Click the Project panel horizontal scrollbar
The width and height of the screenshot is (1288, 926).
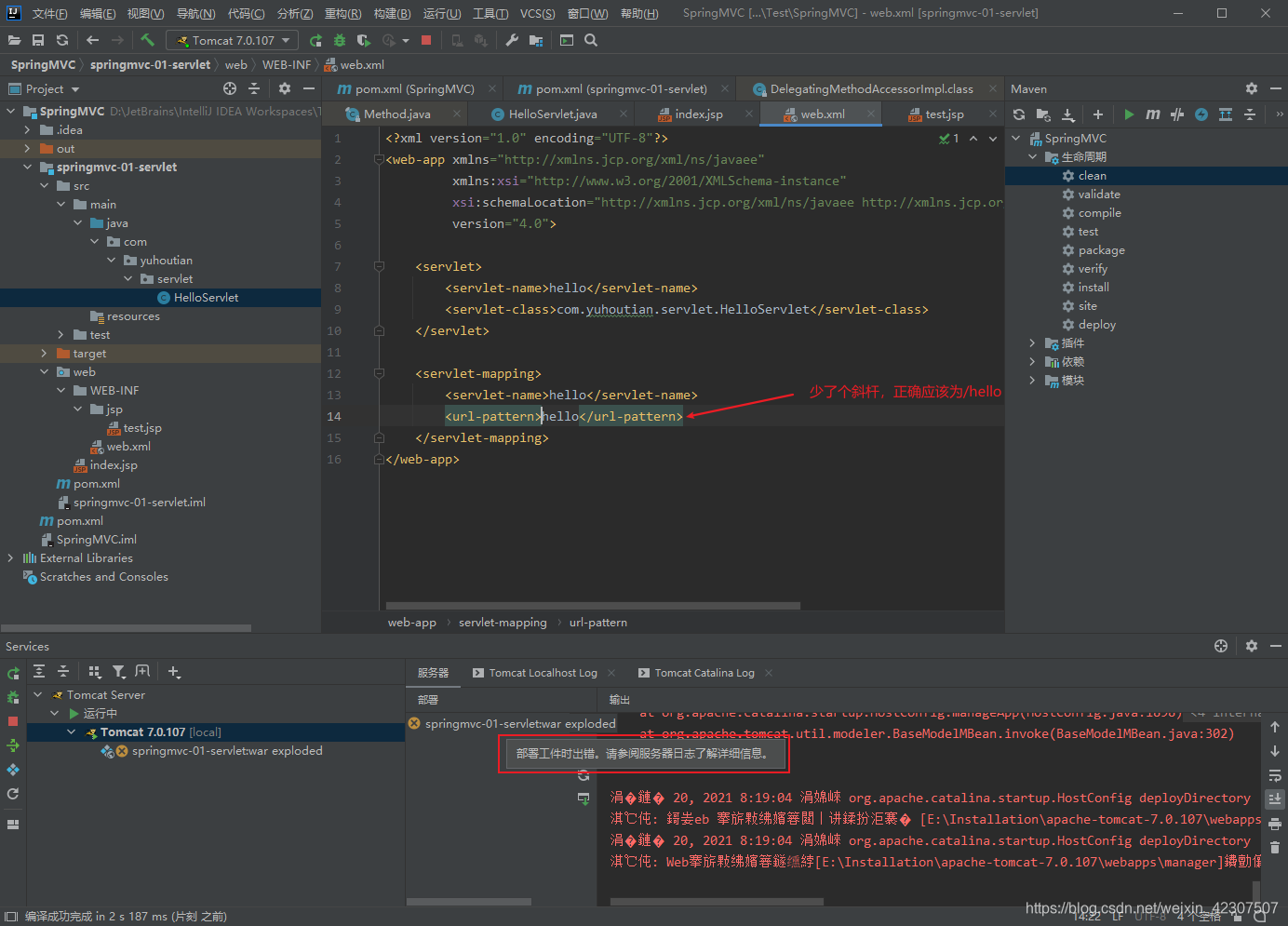pos(126,628)
